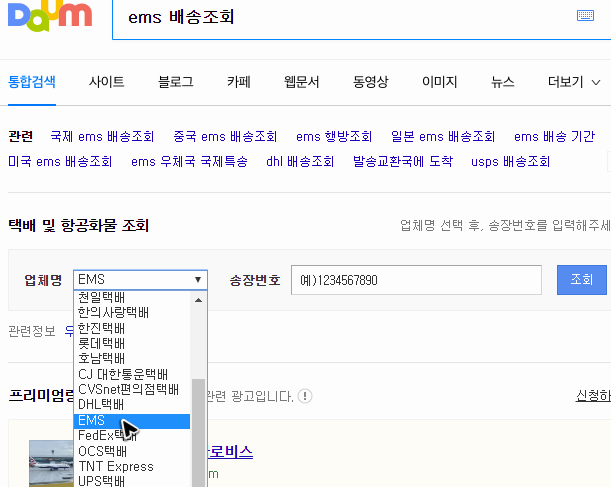This screenshot has width=611, height=487.
Task: Open related search 'ems 배송 기간'
Action: click(x=554, y=136)
